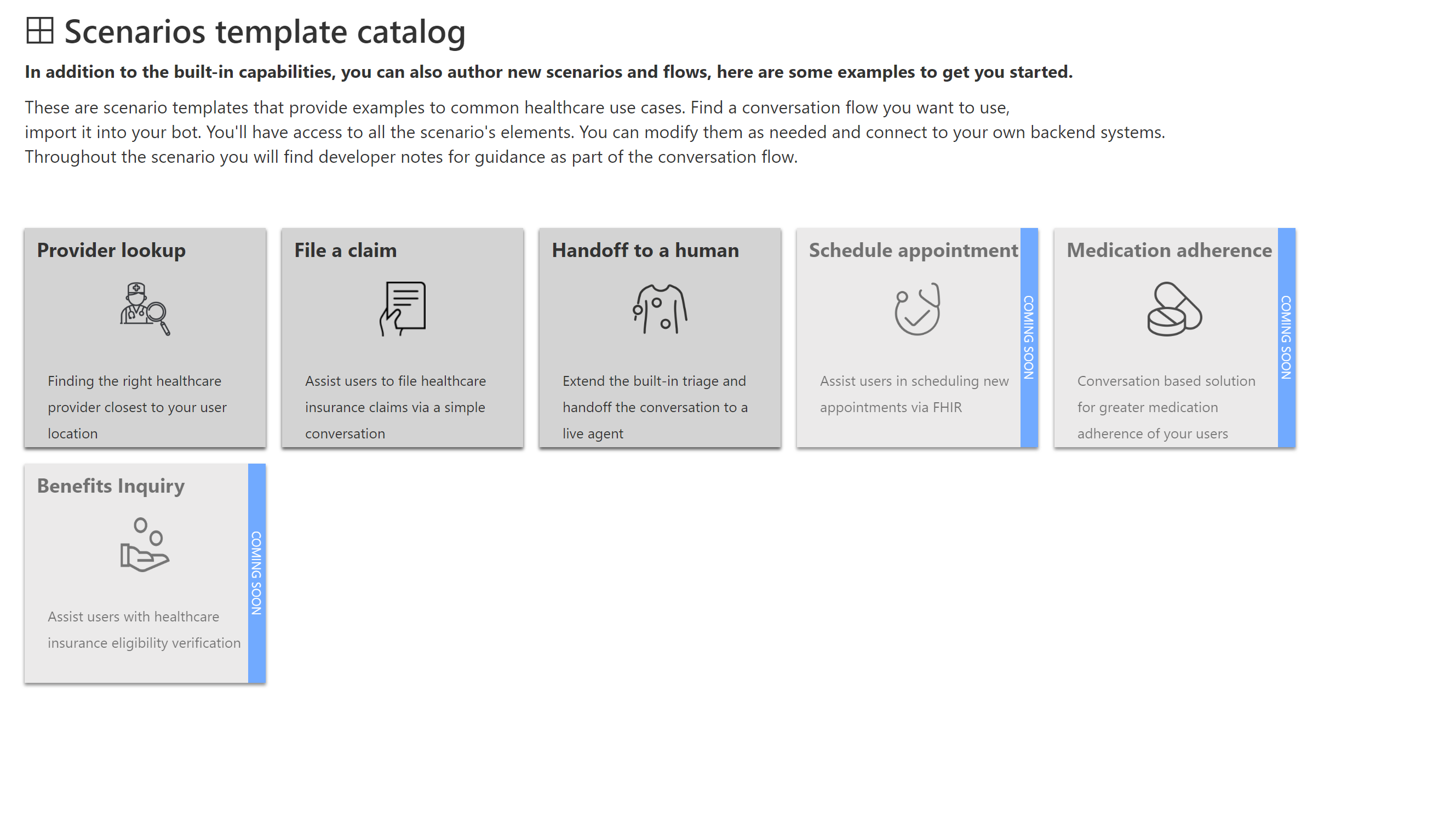This screenshot has height=839, width=1456.
Task: Open the File a claim template heading
Action: coord(346,250)
